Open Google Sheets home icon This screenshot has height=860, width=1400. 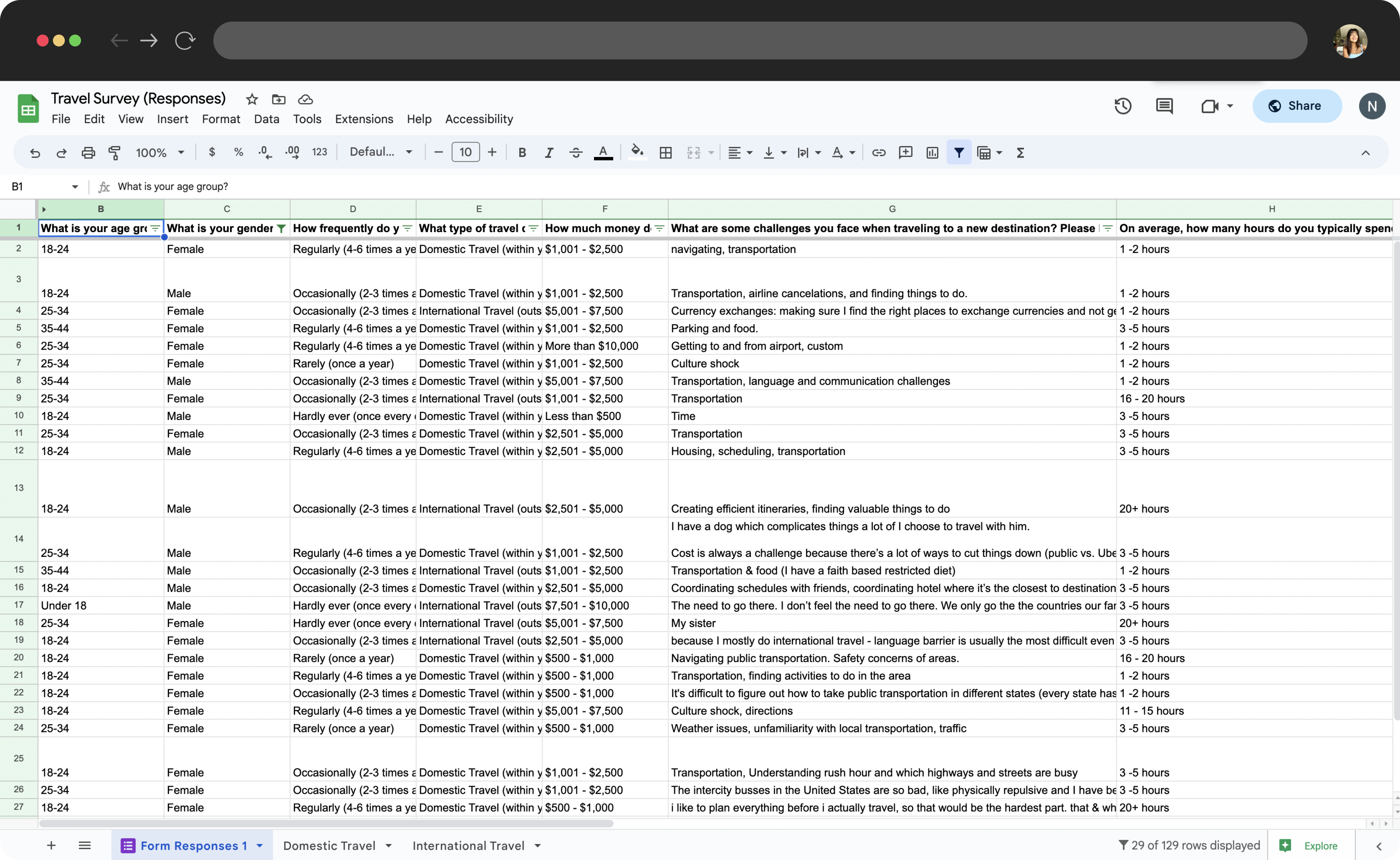[28, 108]
